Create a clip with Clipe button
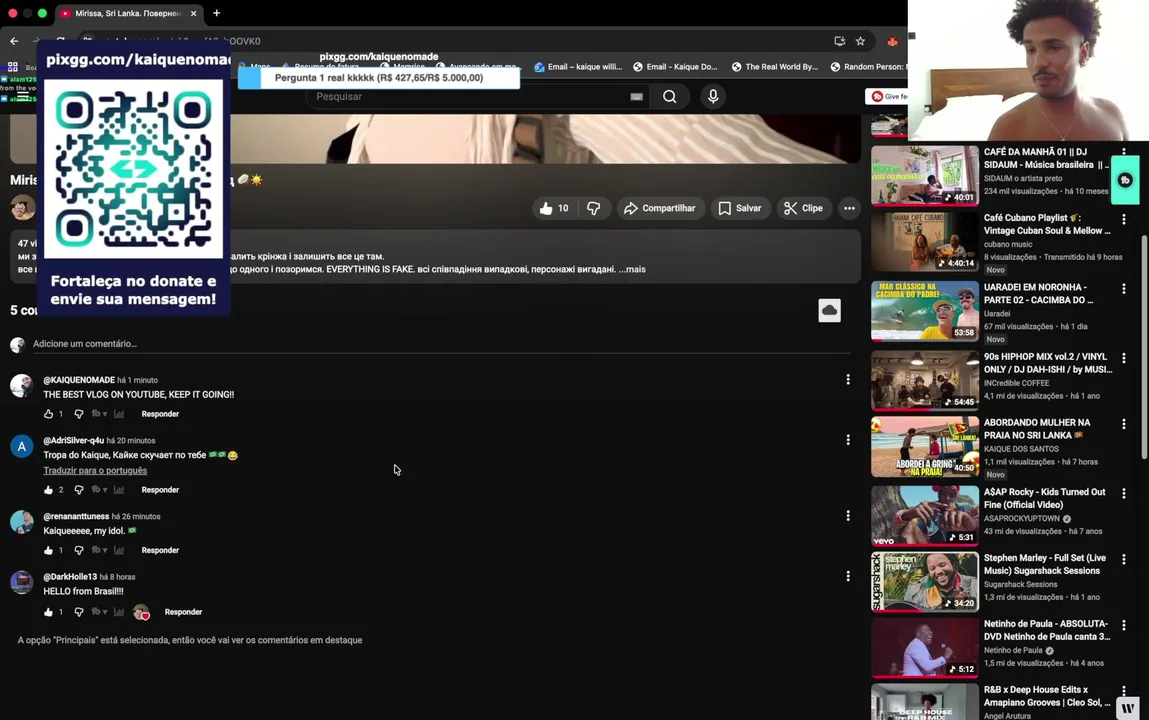Screen dimensions: 1149x720 pos(803,208)
